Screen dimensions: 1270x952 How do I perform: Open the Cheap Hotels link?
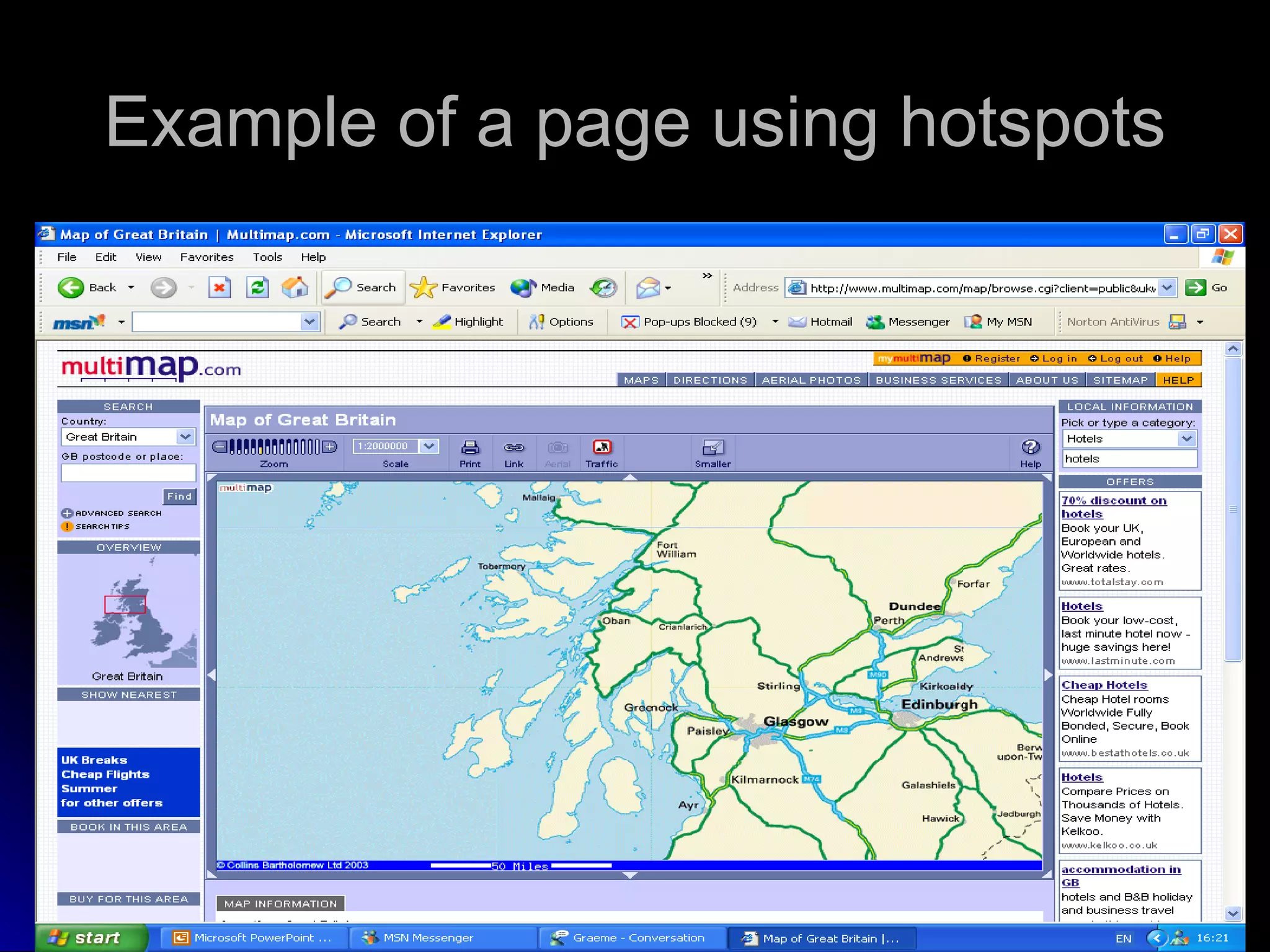[1104, 685]
